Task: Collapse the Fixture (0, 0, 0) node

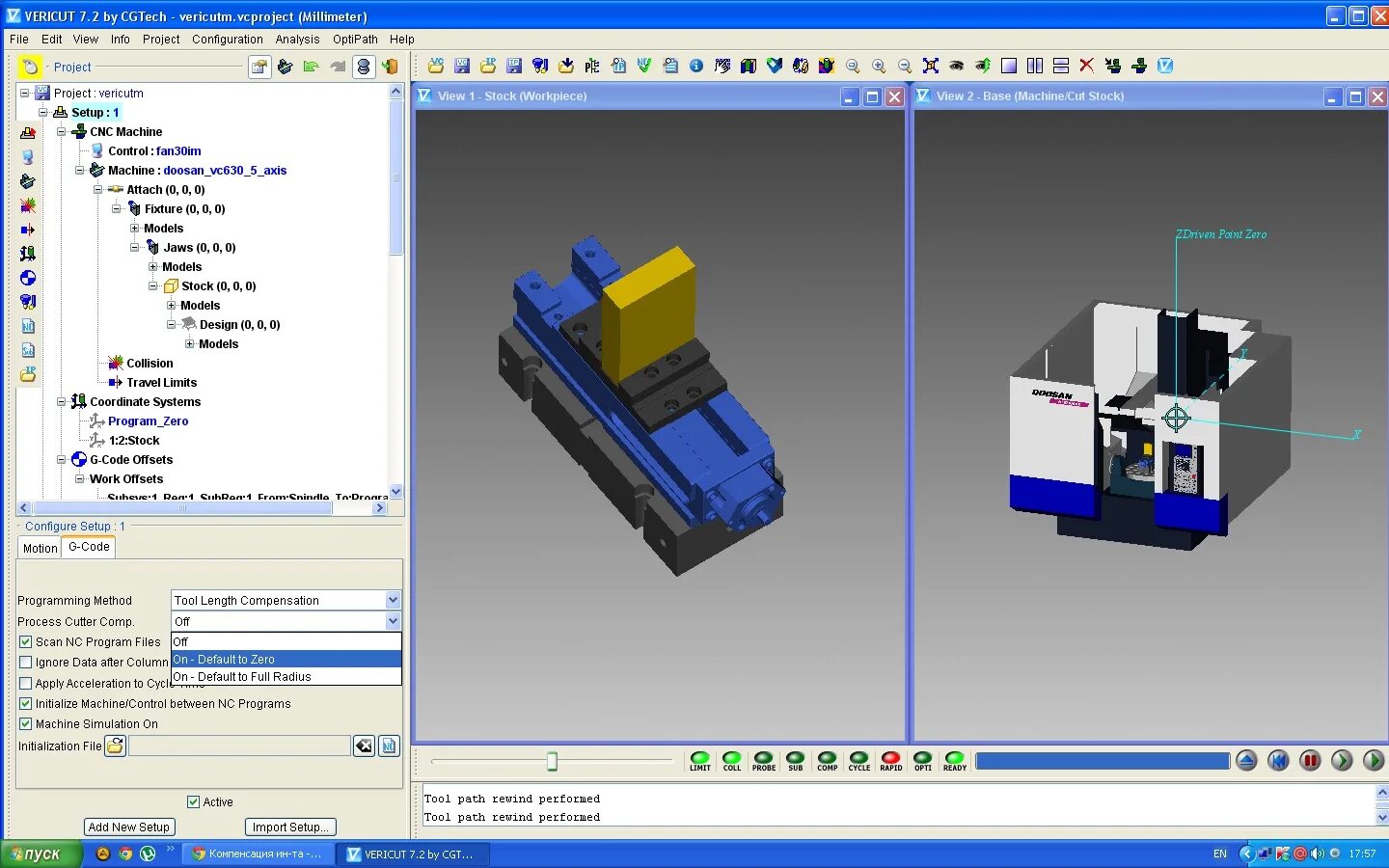Action: 116,209
